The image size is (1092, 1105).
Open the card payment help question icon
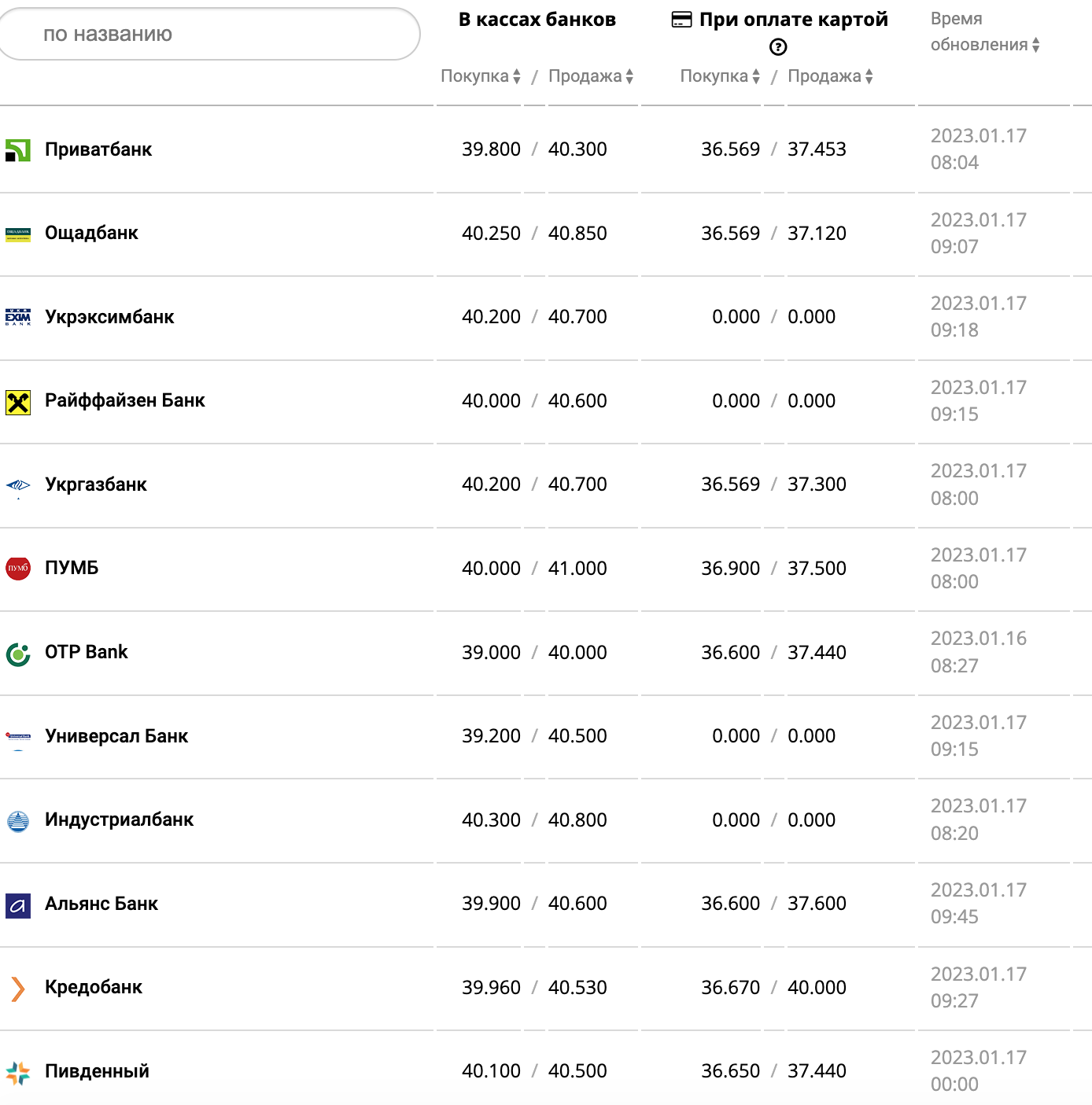778,47
